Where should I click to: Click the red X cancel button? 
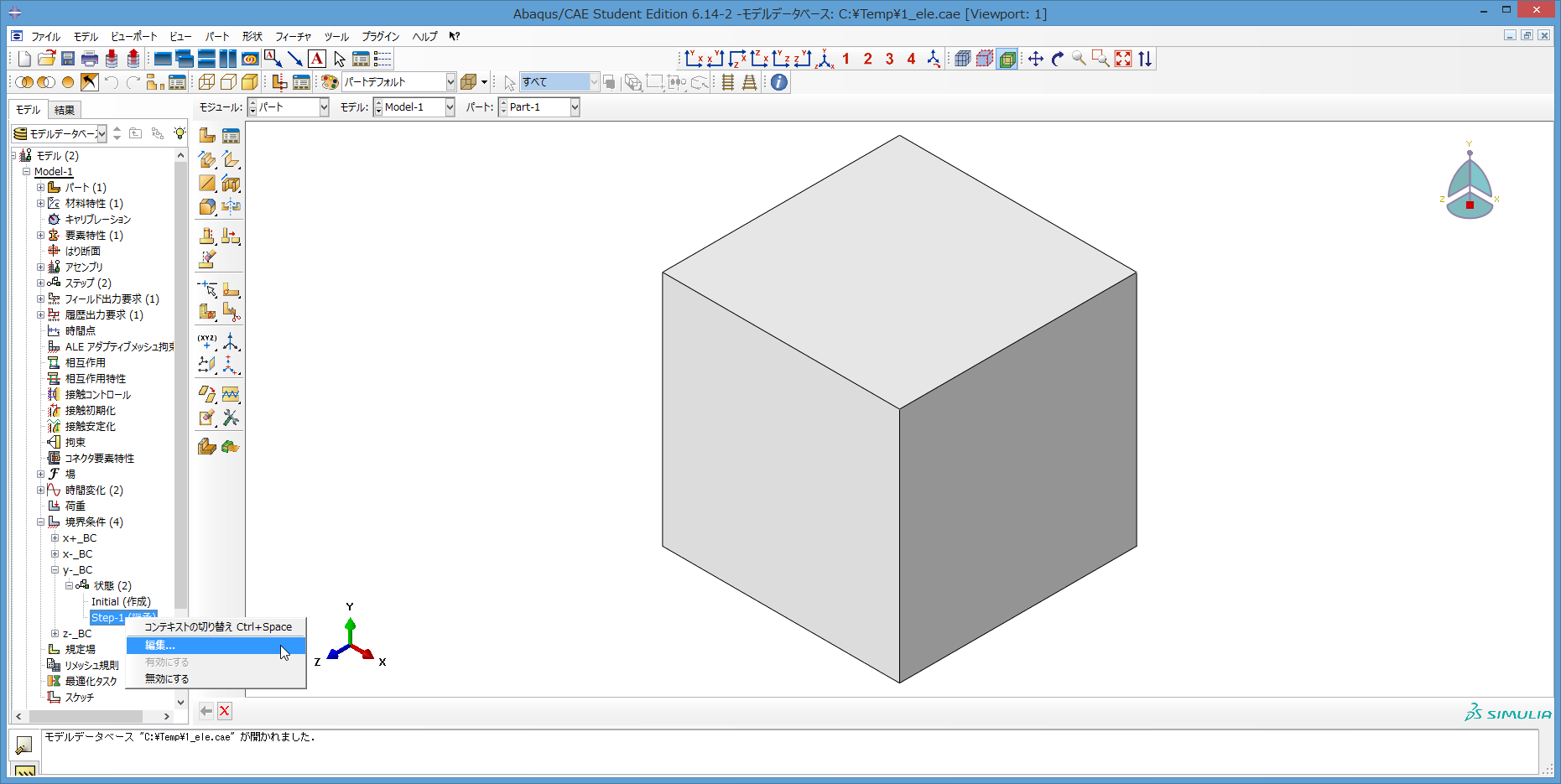tap(225, 711)
